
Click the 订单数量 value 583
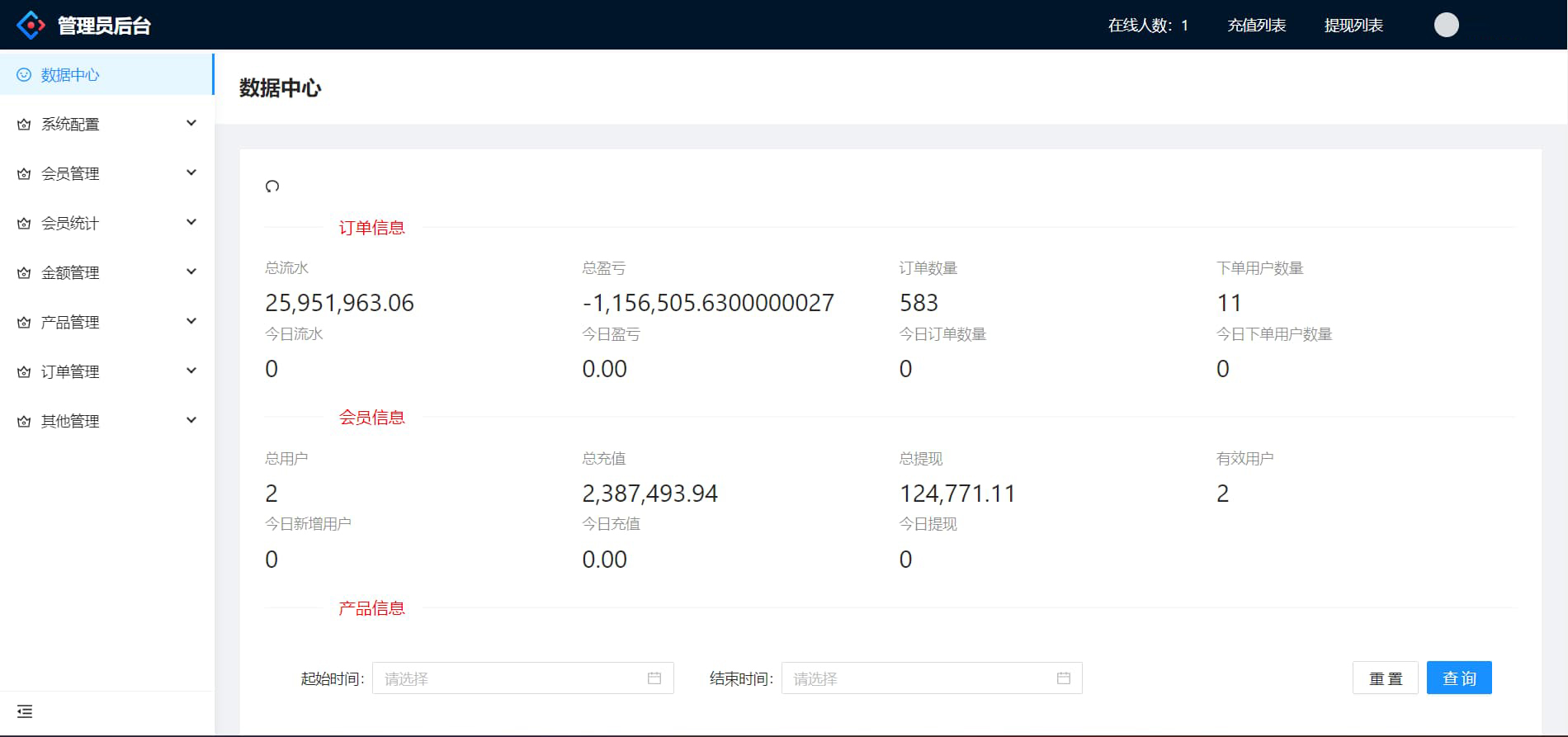point(919,303)
